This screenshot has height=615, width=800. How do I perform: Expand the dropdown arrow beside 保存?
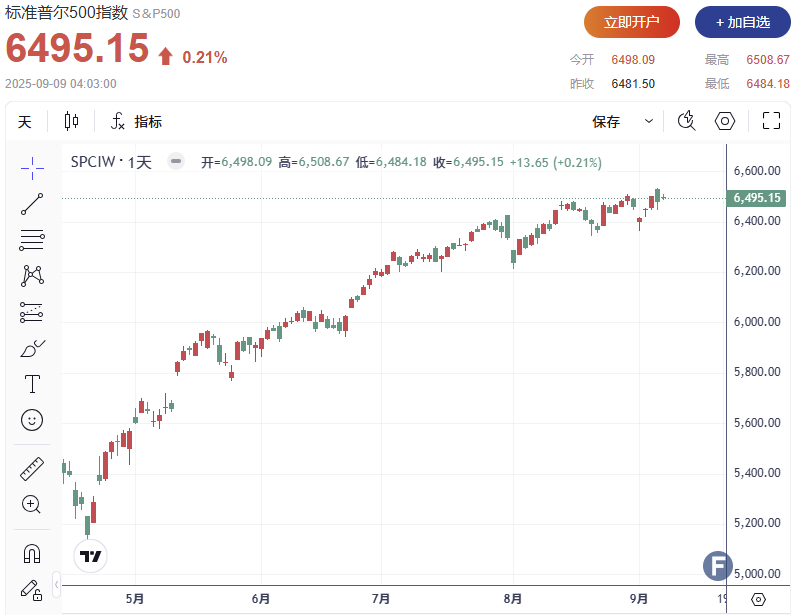pyautogui.click(x=649, y=122)
